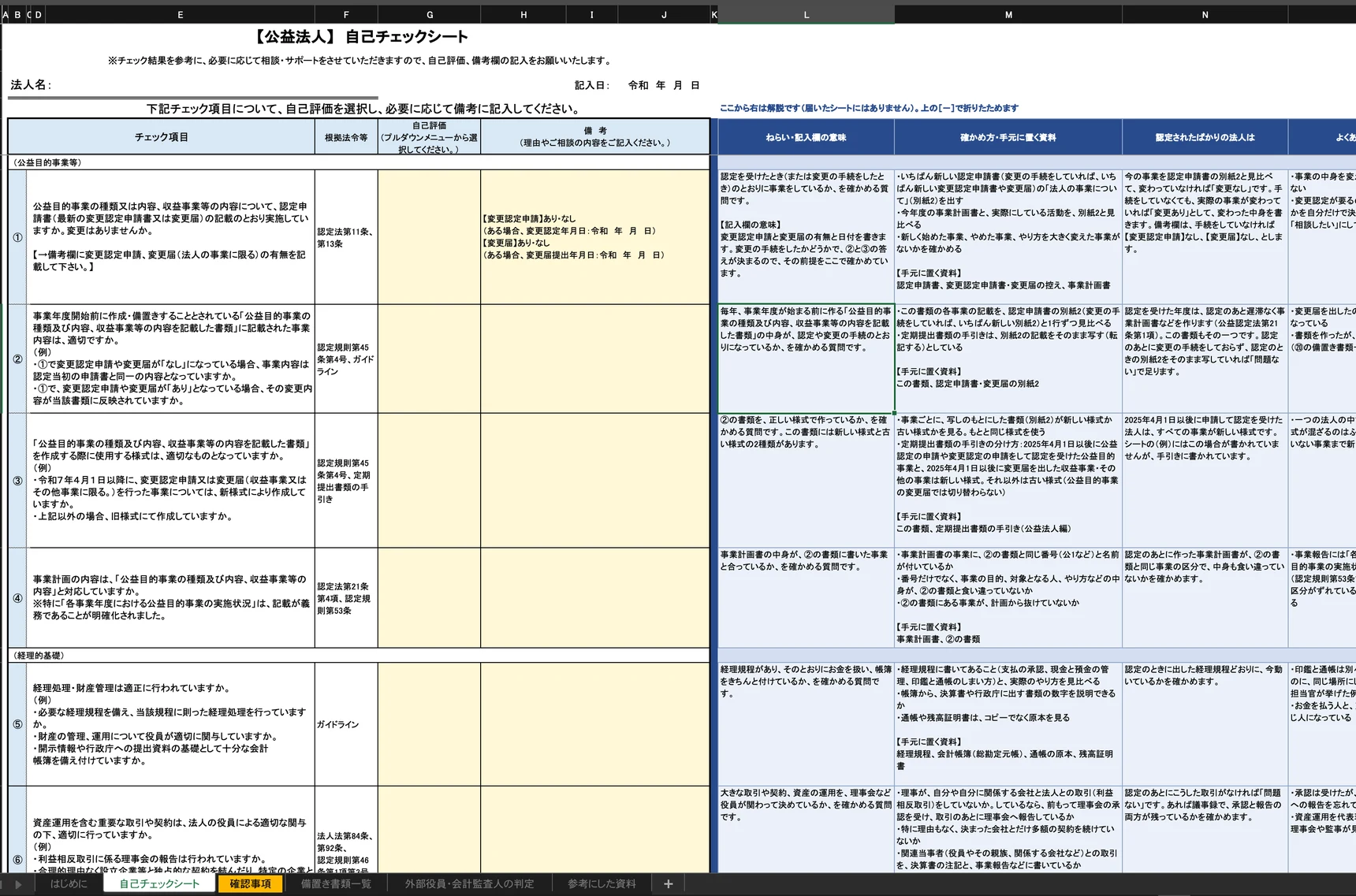Select column H header
Screen dimensions: 1356x896
pos(523,15)
